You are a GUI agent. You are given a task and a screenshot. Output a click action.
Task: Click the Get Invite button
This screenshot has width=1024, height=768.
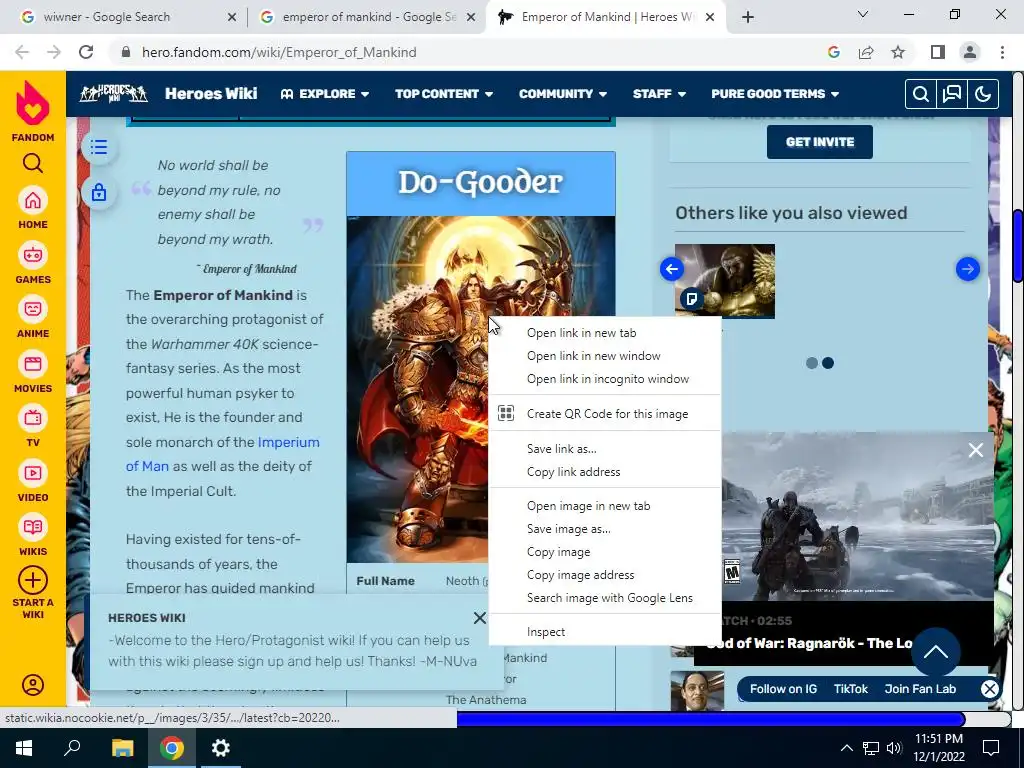(820, 142)
